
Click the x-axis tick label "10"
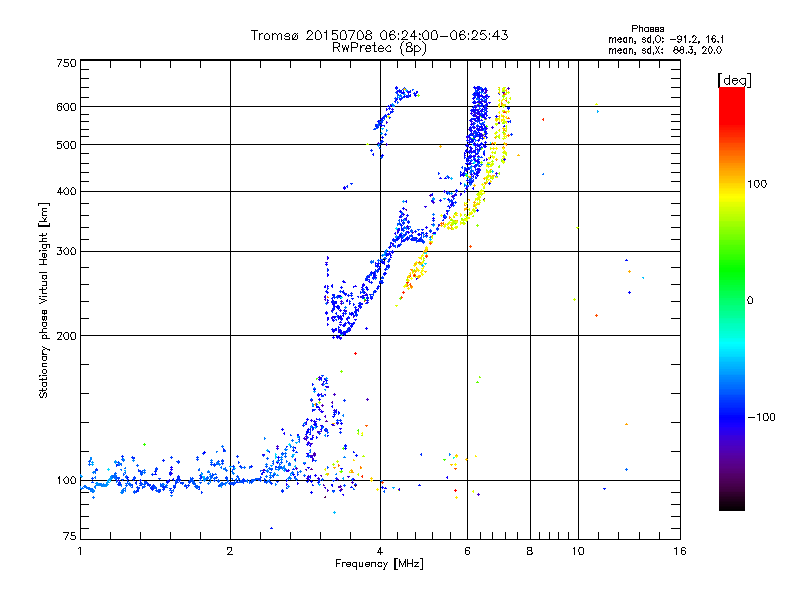click(x=578, y=551)
